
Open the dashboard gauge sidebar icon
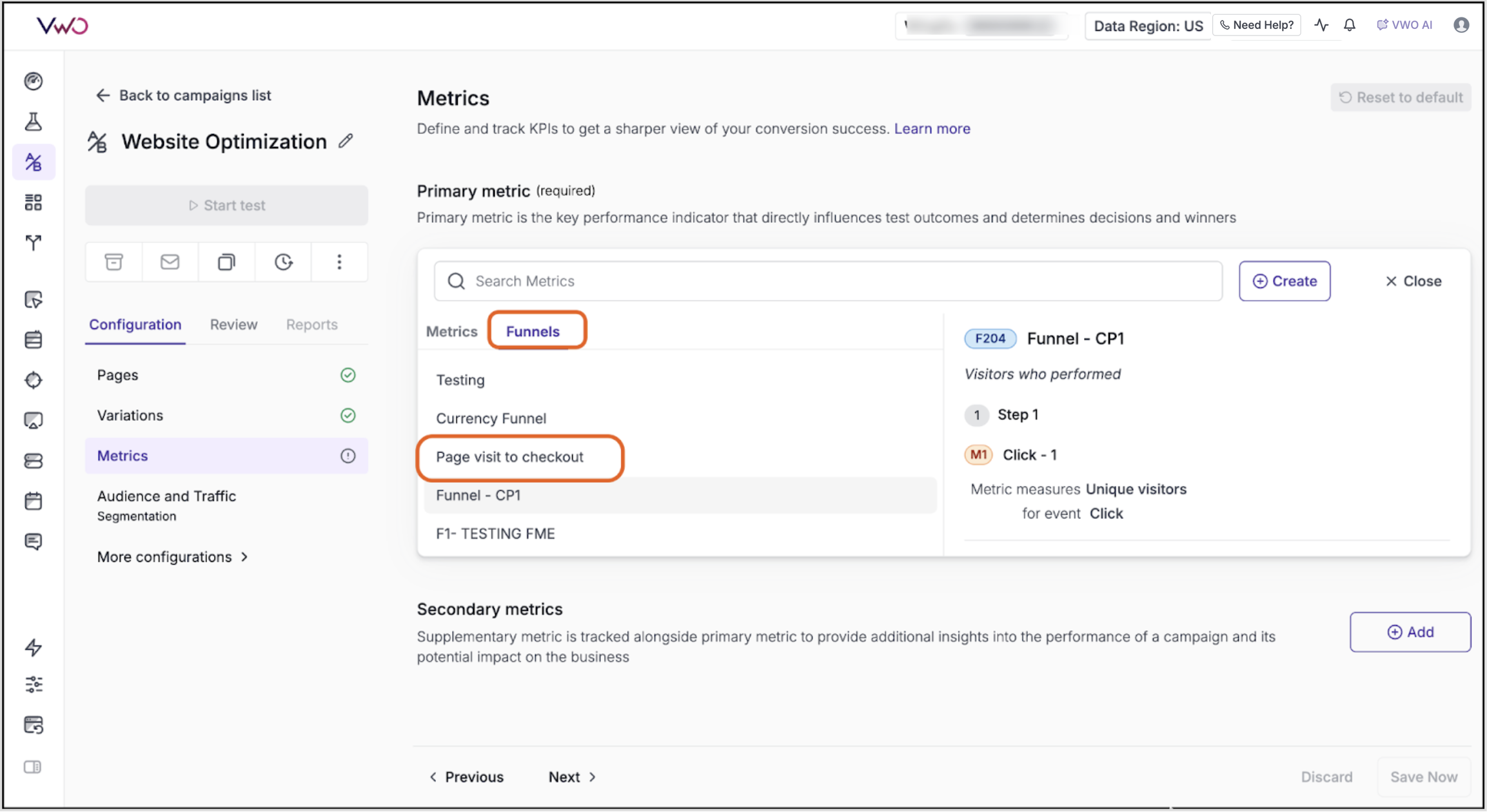point(34,81)
